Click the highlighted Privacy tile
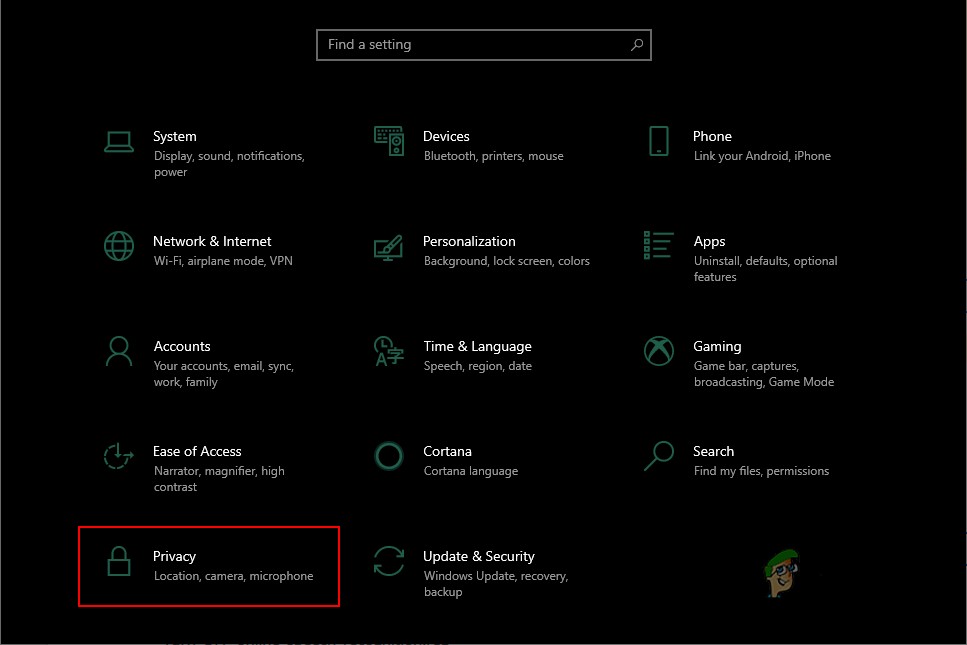Screen dimensions: 967x645 (x=208, y=566)
